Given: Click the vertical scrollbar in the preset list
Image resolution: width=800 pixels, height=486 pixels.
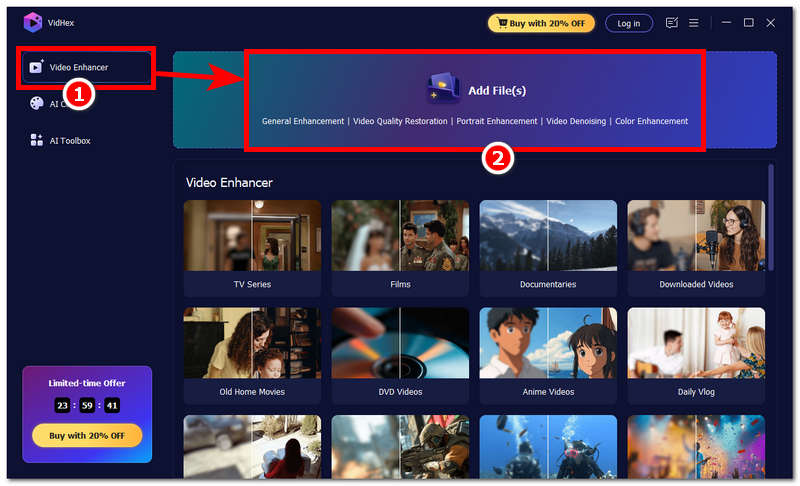Looking at the screenshot, I should [x=770, y=215].
